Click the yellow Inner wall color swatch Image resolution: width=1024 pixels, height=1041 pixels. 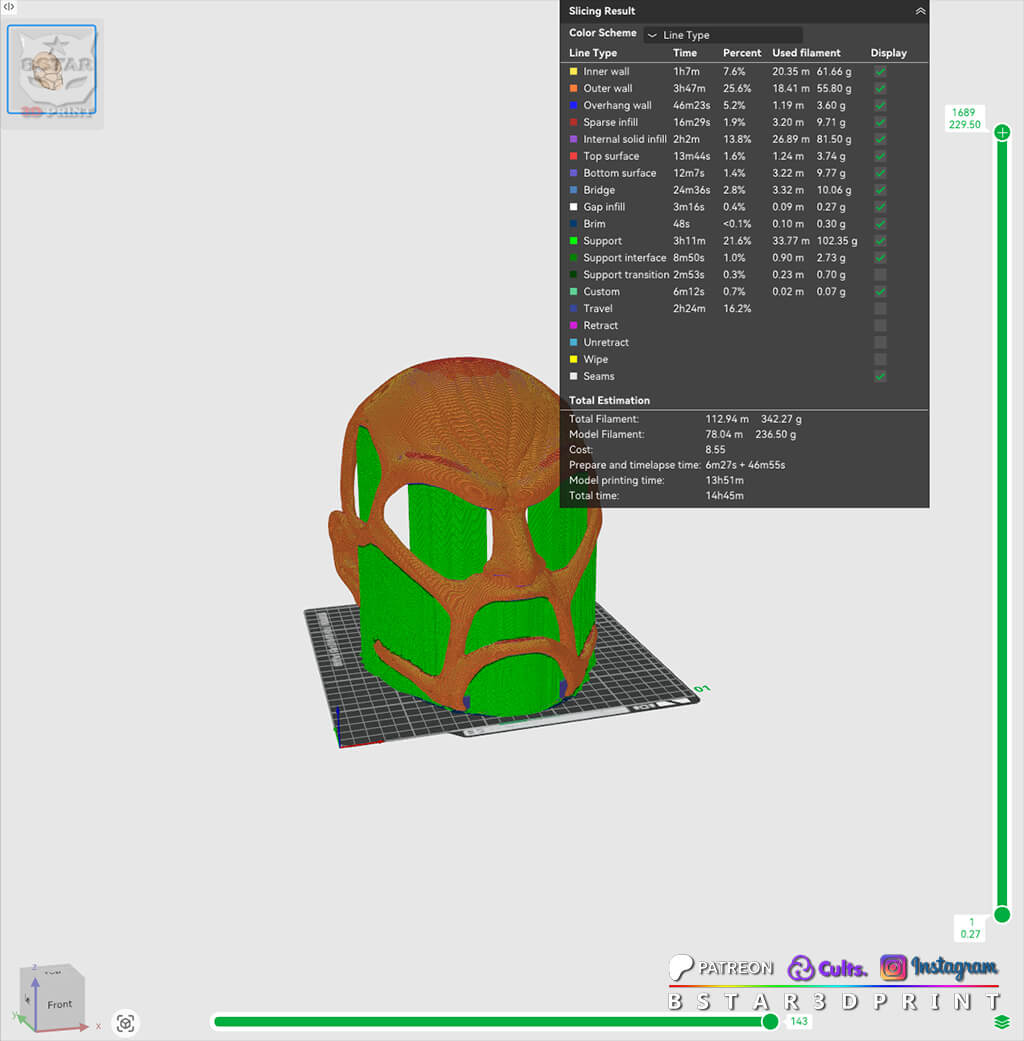pos(574,72)
